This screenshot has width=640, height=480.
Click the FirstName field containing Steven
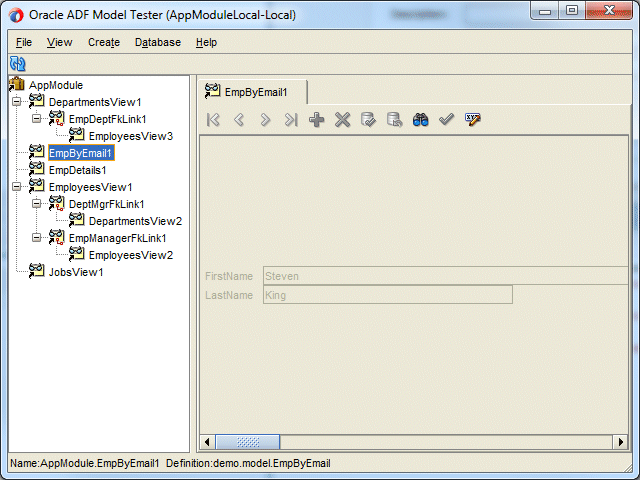point(445,276)
